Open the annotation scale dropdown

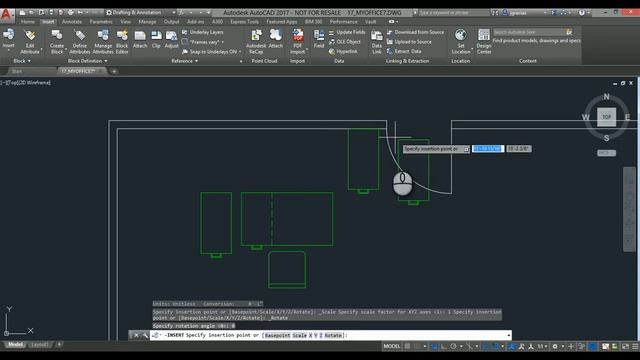tap(542, 347)
